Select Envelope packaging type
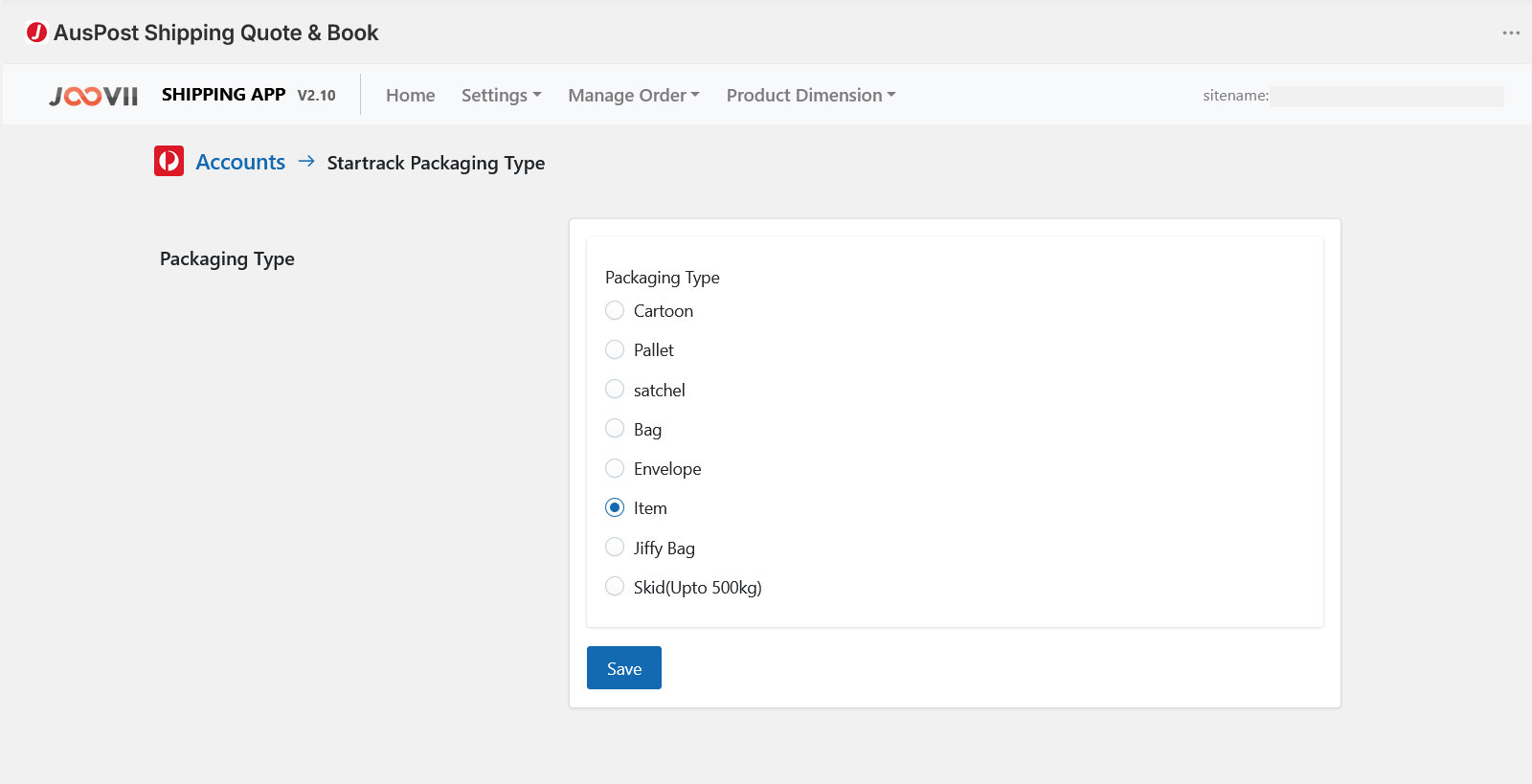 (615, 469)
